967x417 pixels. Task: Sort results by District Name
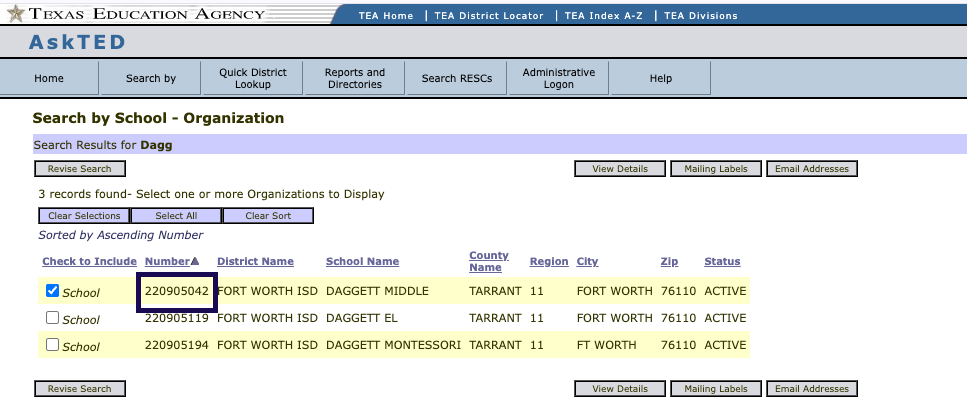[255, 262]
